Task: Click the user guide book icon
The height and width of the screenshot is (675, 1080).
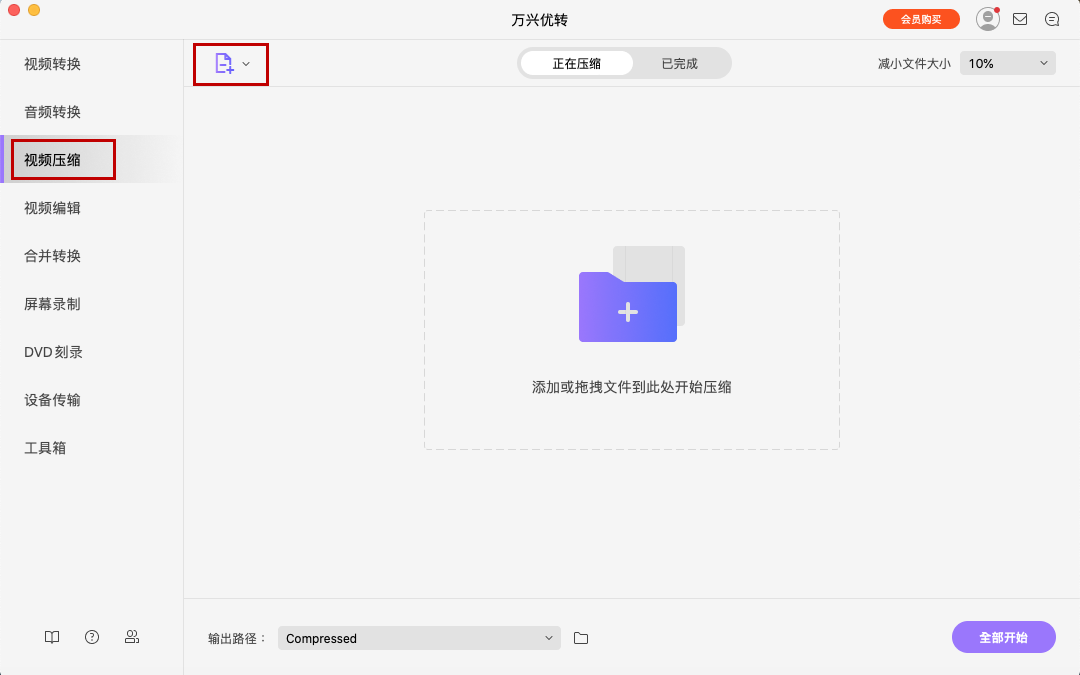Action: [x=51, y=637]
